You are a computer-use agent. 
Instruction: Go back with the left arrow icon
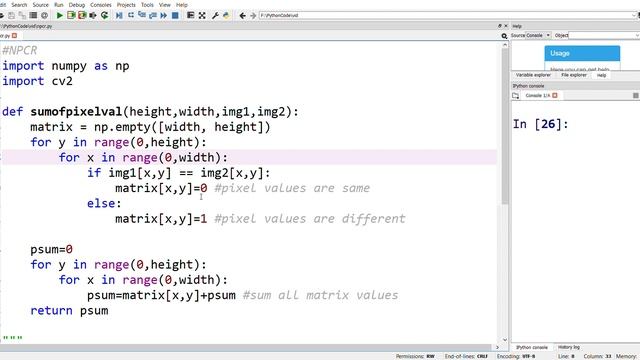click(x=242, y=16)
